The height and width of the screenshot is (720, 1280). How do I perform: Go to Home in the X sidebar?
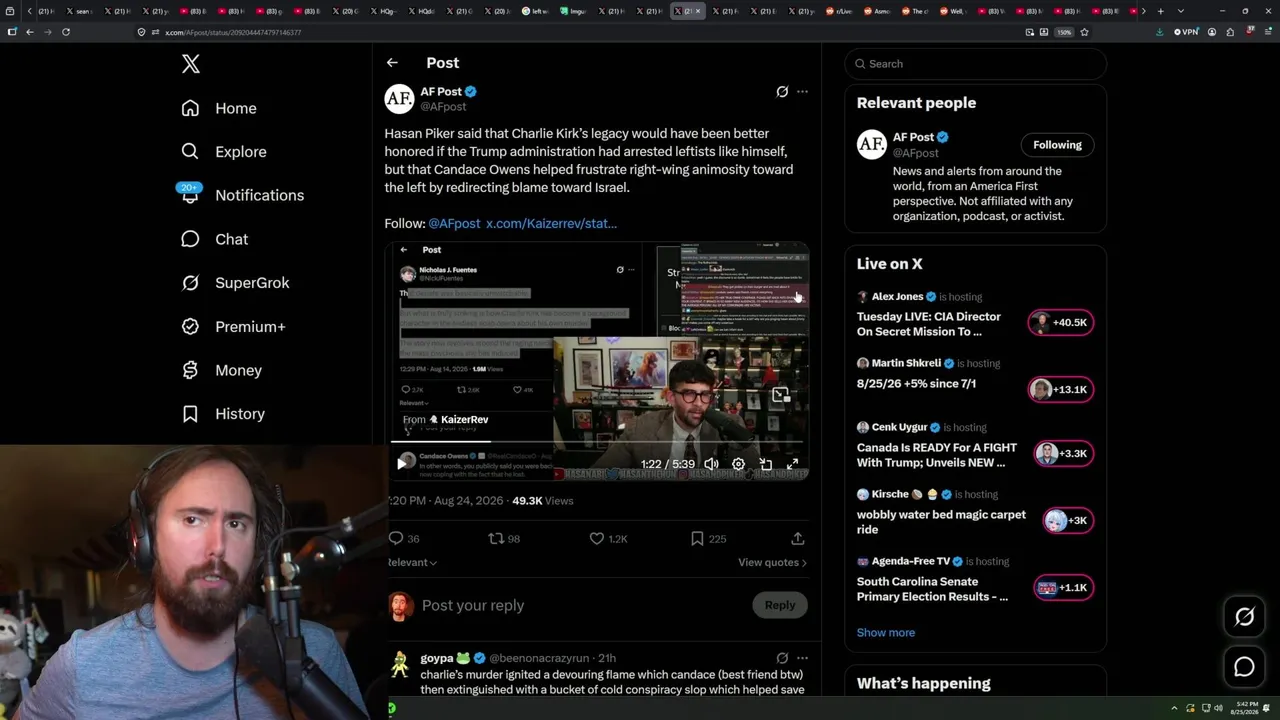click(219, 108)
